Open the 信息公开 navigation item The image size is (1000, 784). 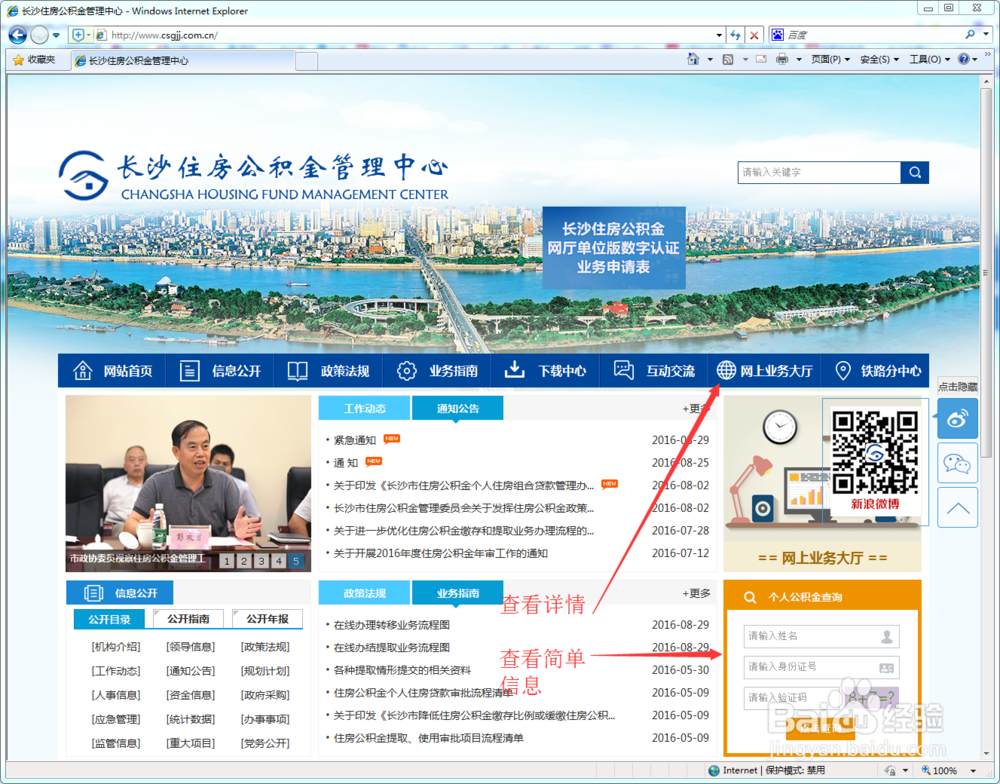220,371
